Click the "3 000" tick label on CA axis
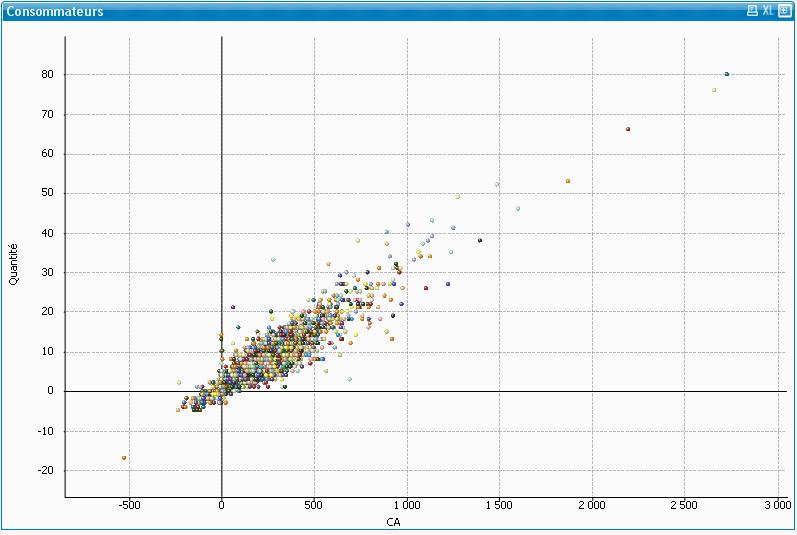 778,505
